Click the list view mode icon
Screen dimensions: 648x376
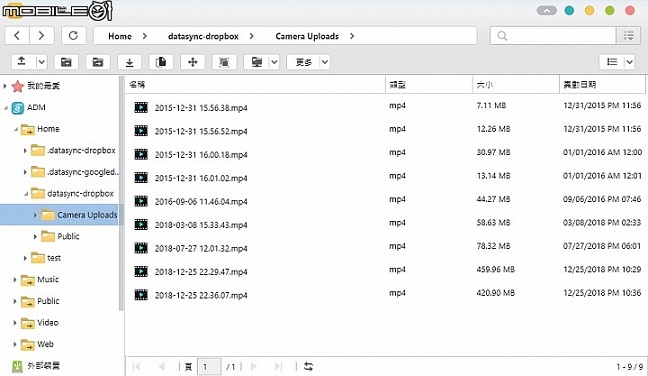[x=612, y=62]
